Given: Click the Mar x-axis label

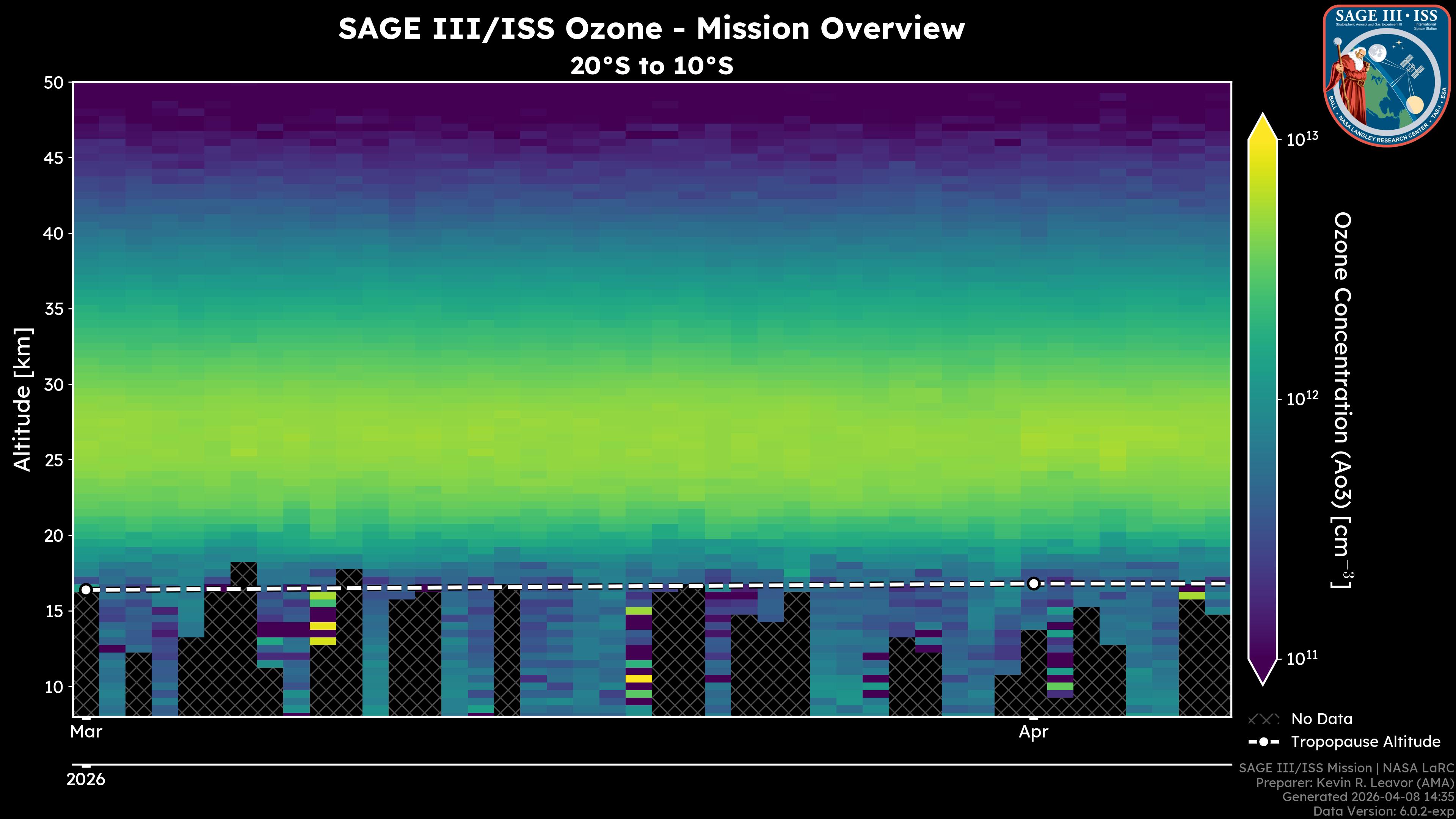Looking at the screenshot, I should click(86, 732).
